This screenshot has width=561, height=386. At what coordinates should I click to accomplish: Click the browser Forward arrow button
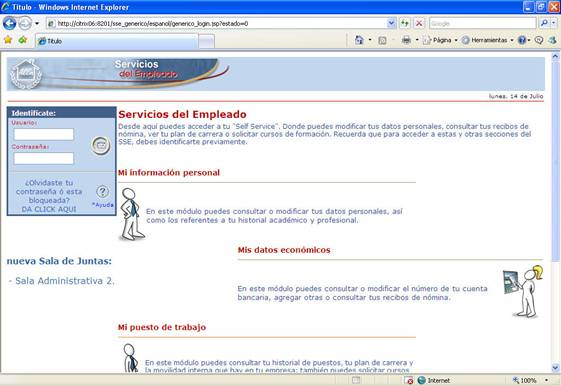click(x=24, y=24)
